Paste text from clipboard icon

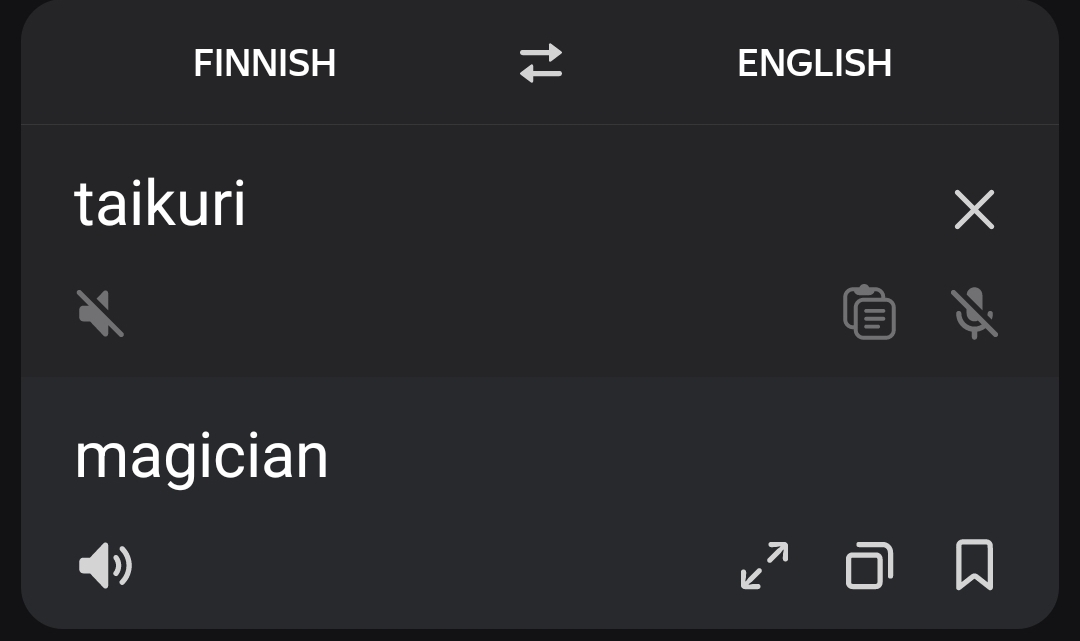click(x=869, y=313)
